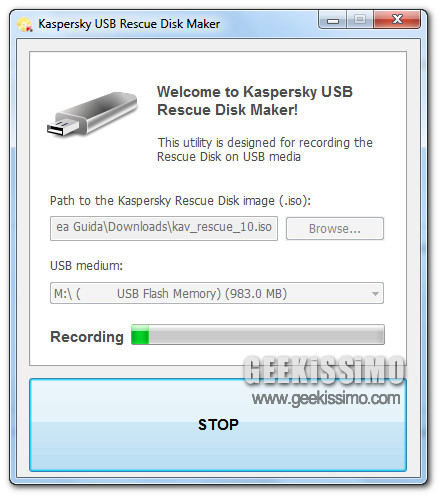This screenshot has height=495, width=438.
Task: Click the window title text
Action: [129, 24]
